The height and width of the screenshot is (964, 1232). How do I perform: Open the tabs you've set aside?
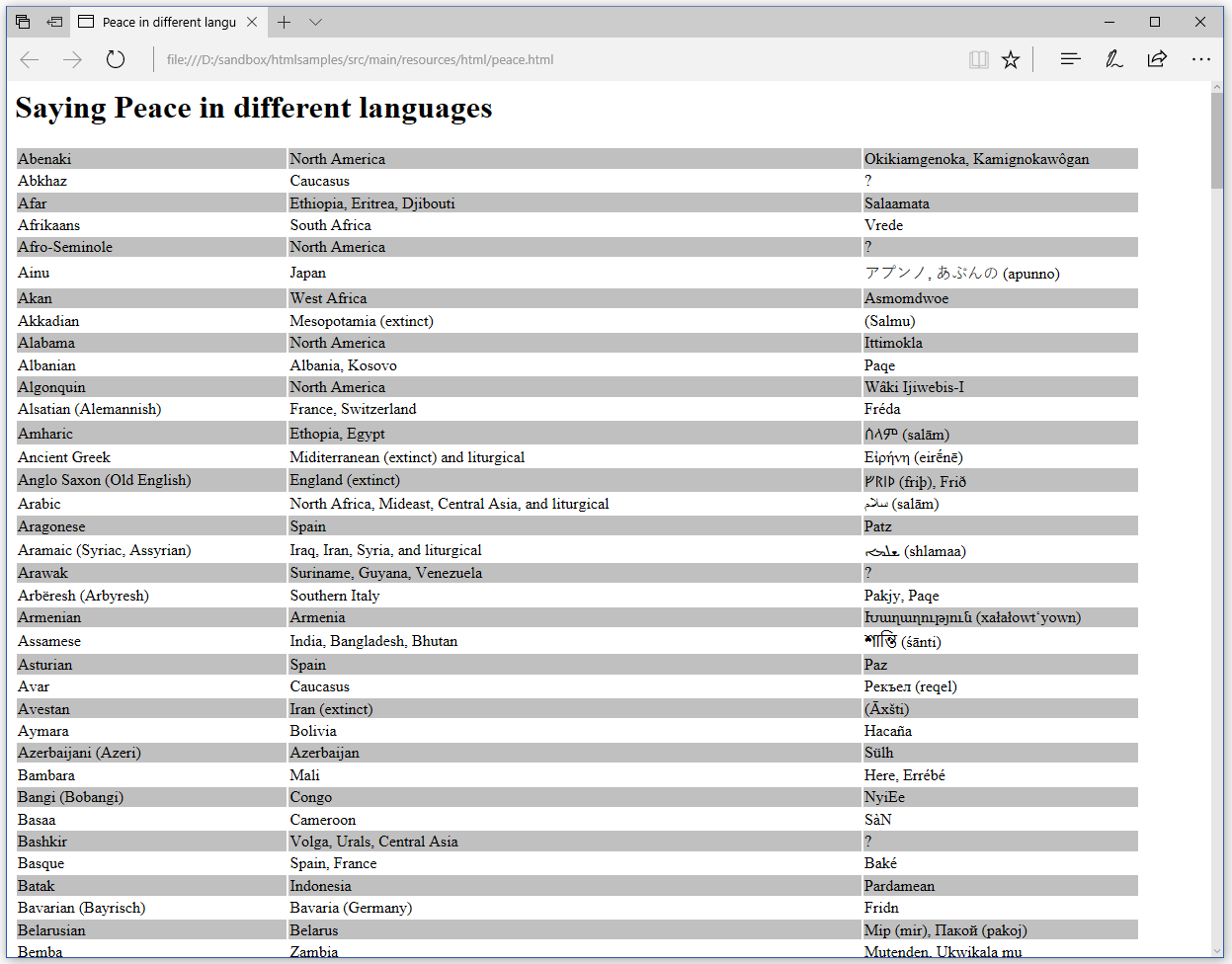click(23, 22)
